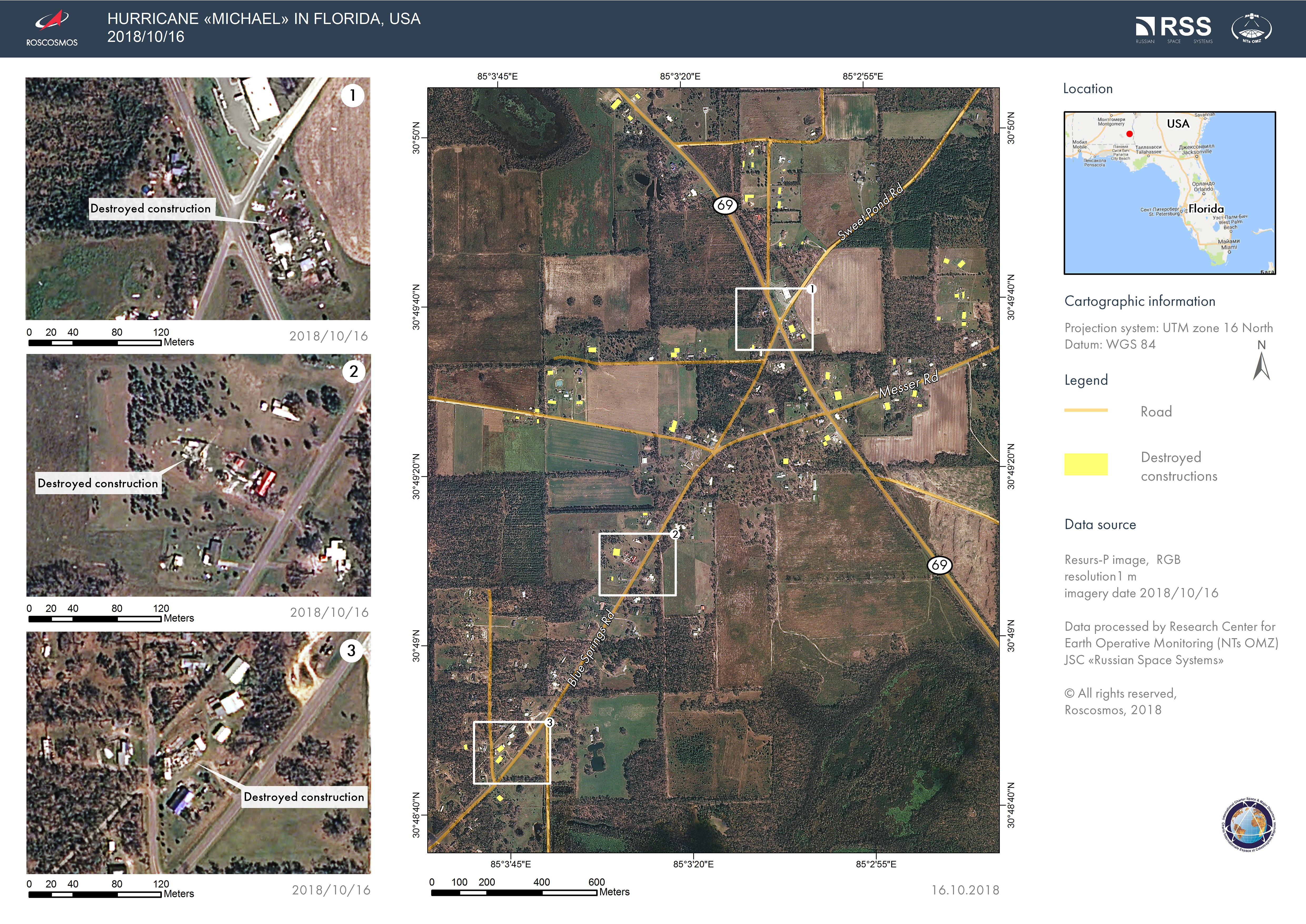This screenshot has width=1306, height=924.
Task: Click the RSS Russian Space Systems logo
Action: [x=1174, y=28]
